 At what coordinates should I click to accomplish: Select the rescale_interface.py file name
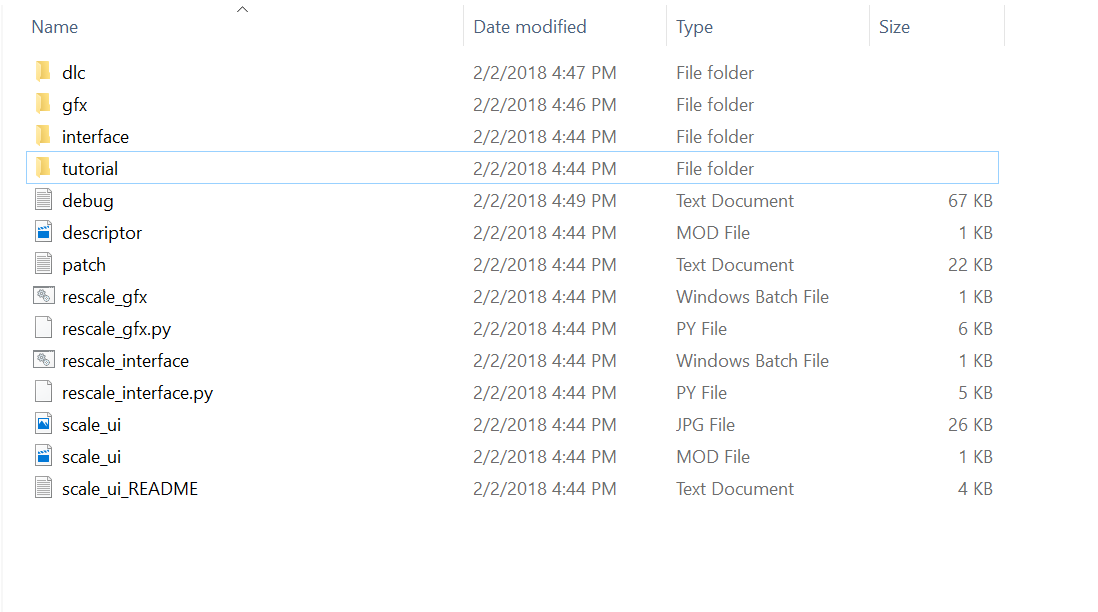point(137,393)
